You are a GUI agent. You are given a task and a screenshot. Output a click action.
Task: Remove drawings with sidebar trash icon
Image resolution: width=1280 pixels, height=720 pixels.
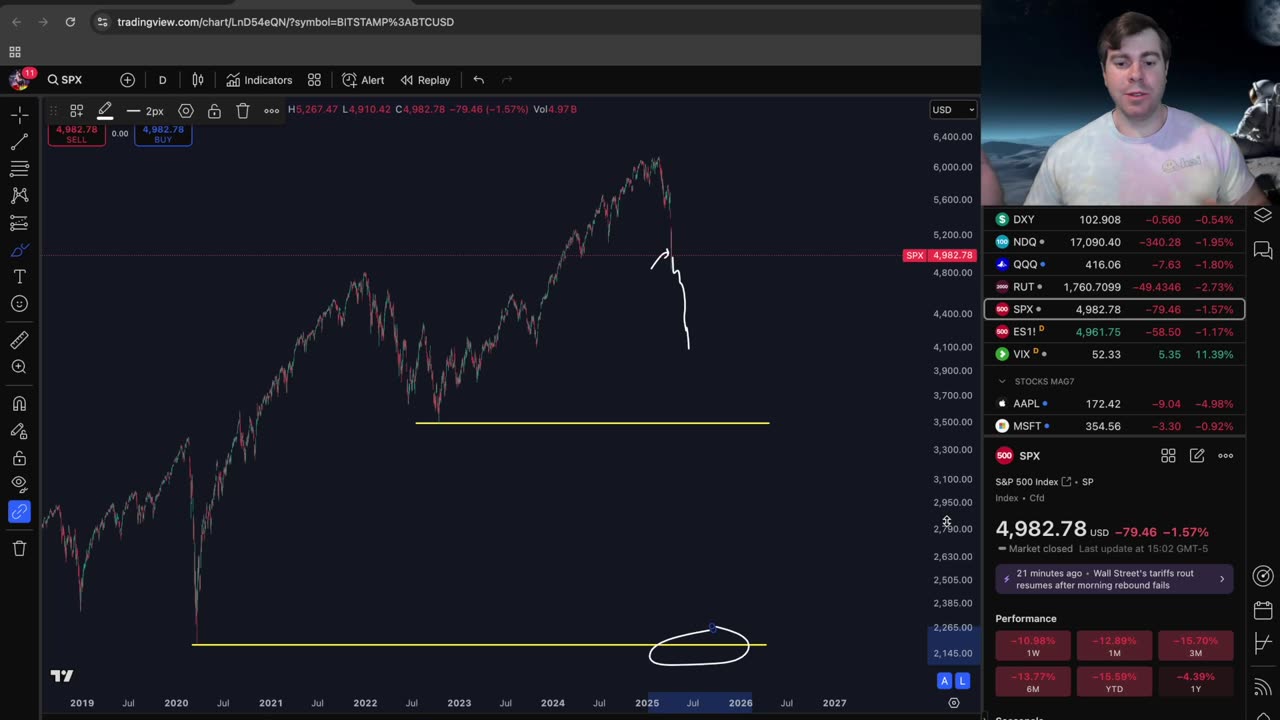coord(19,548)
